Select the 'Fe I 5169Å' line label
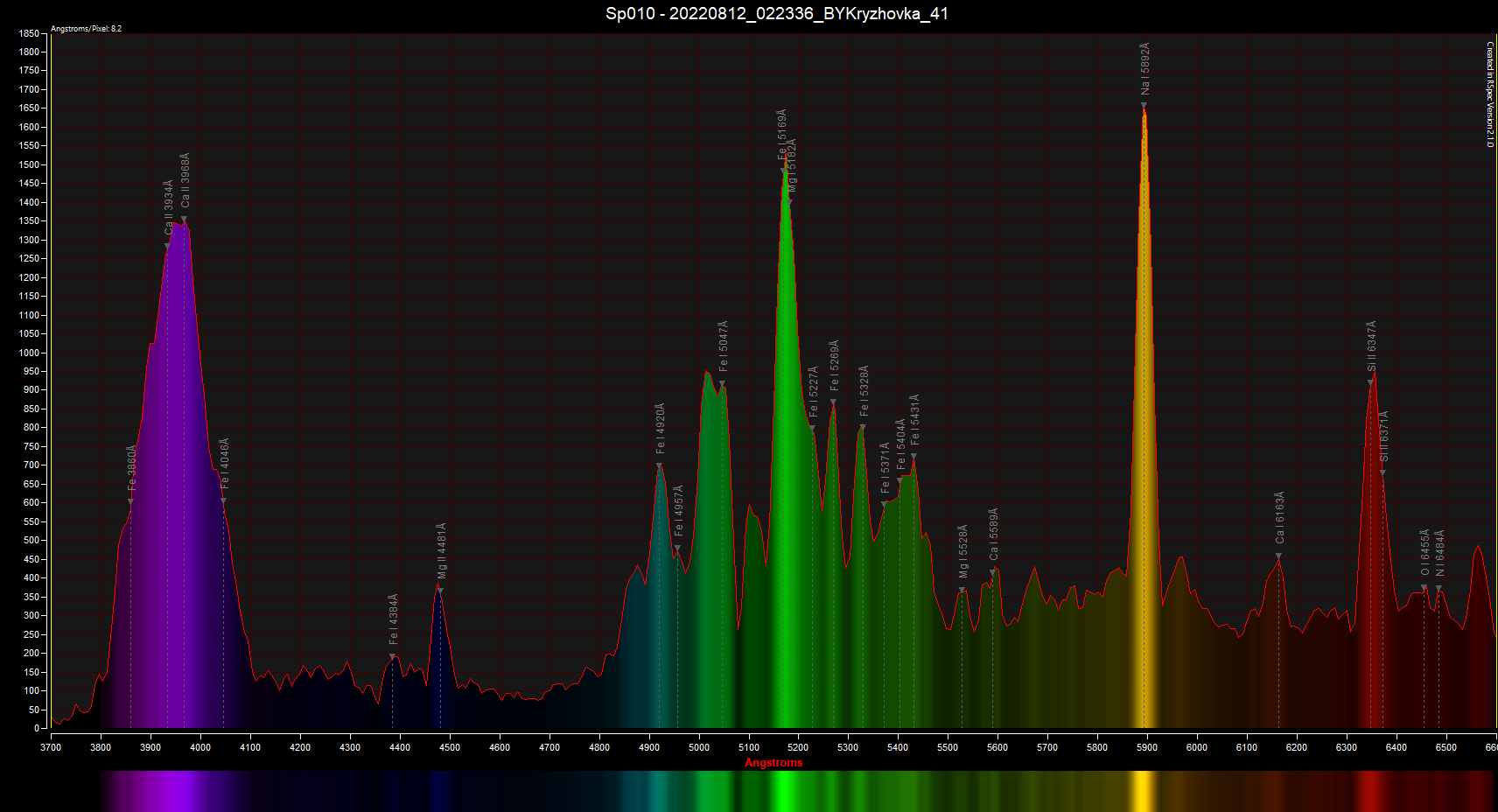 point(783,134)
